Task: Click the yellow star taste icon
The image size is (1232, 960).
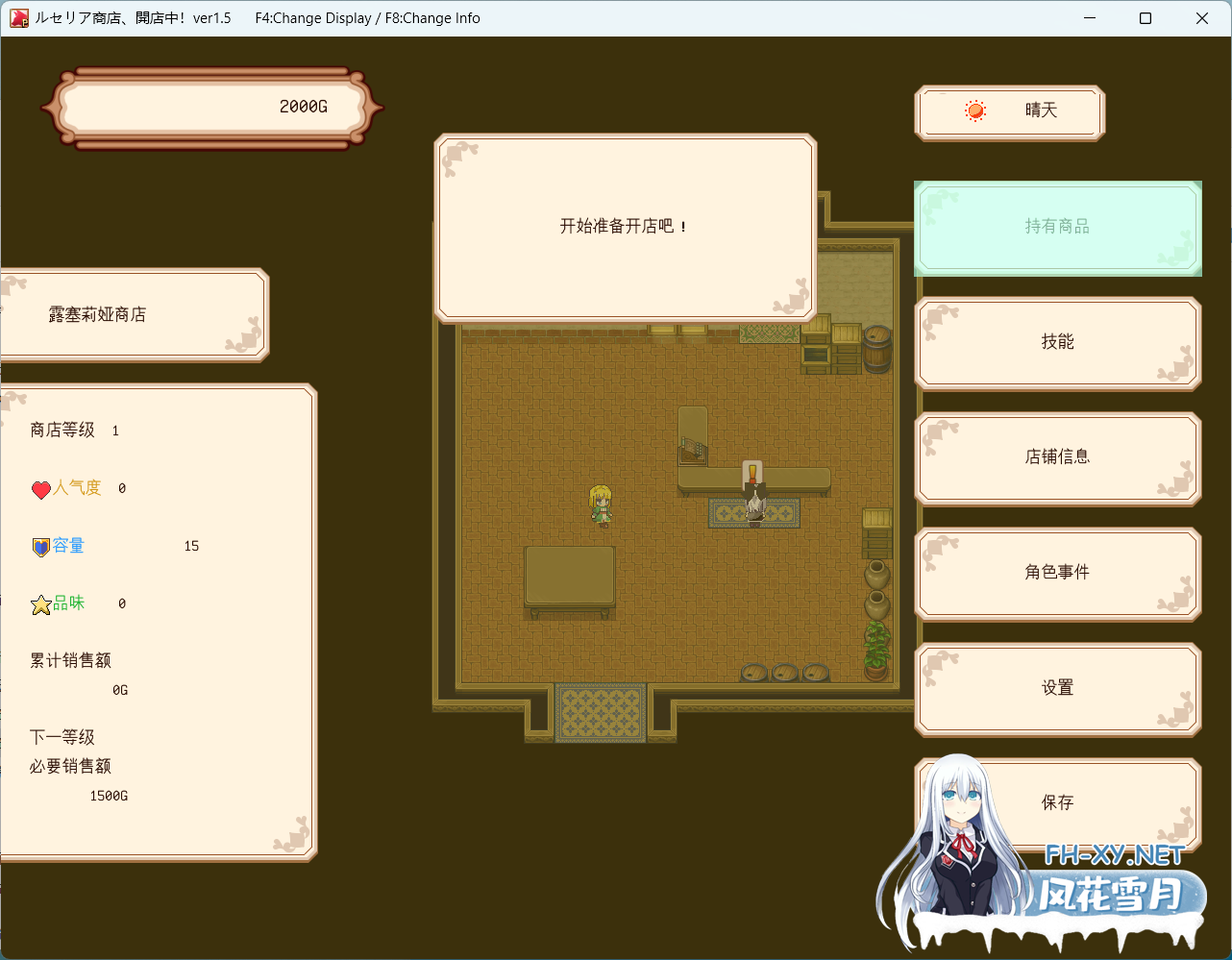Action: point(40,605)
